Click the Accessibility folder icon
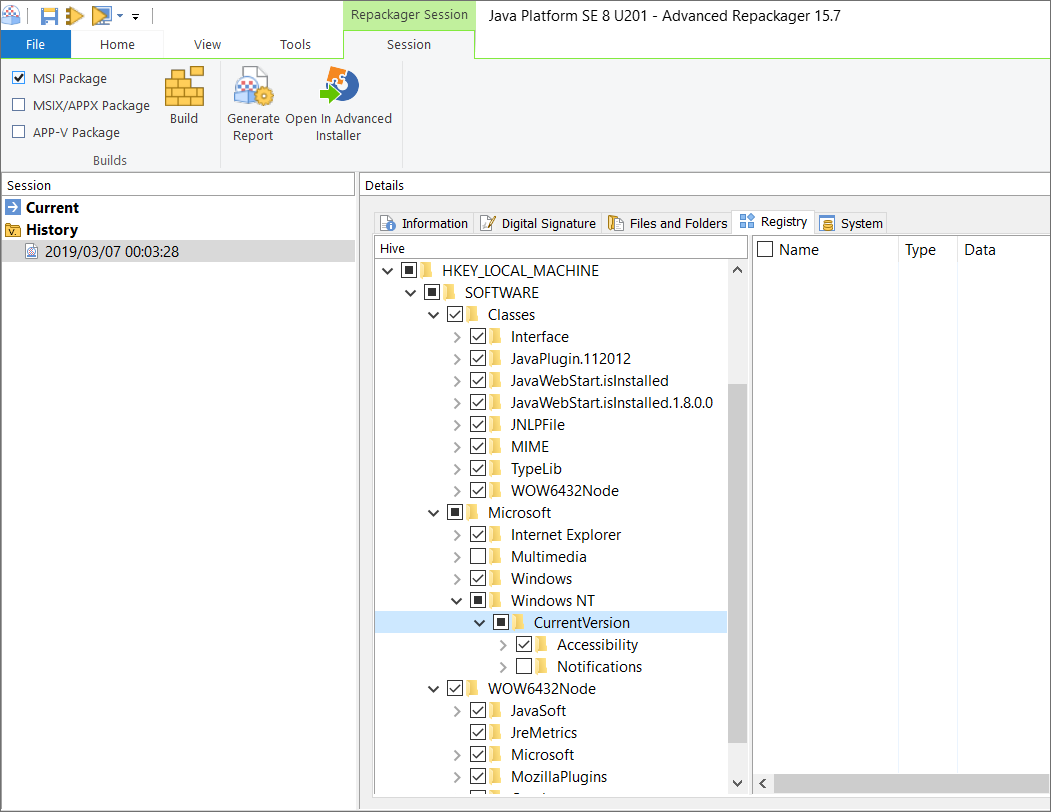Image resolution: width=1051 pixels, height=812 pixels. [x=542, y=644]
